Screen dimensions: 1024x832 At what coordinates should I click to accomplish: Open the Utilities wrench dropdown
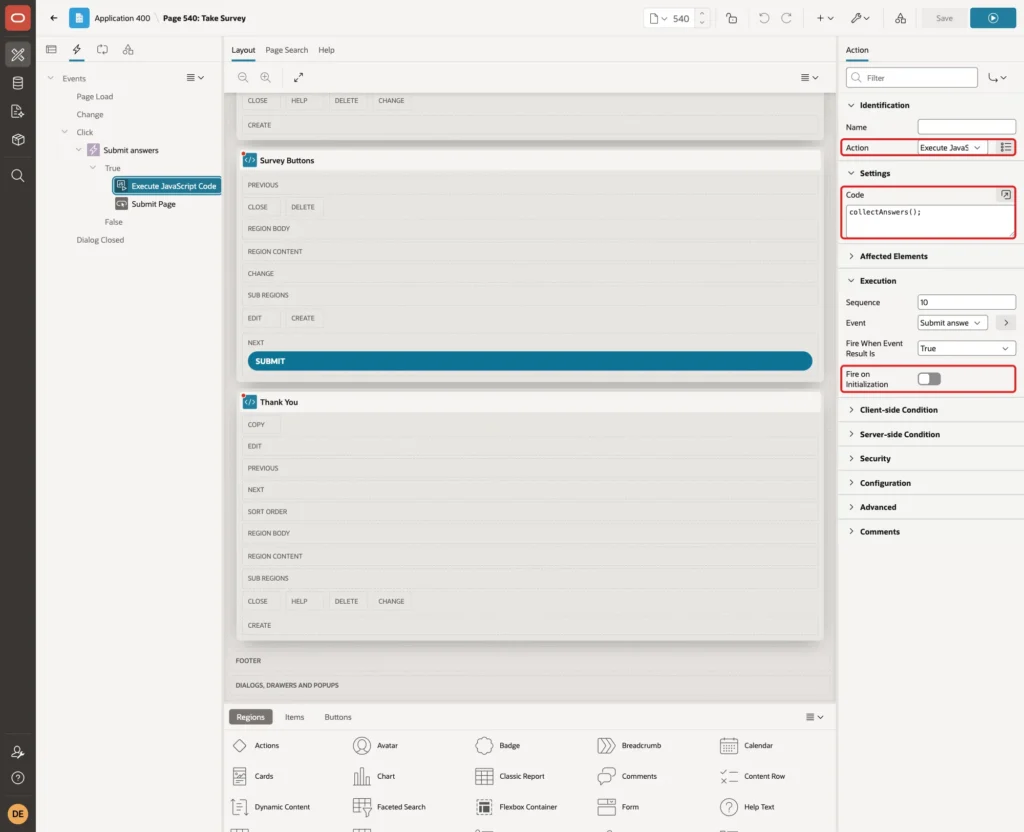[860, 18]
